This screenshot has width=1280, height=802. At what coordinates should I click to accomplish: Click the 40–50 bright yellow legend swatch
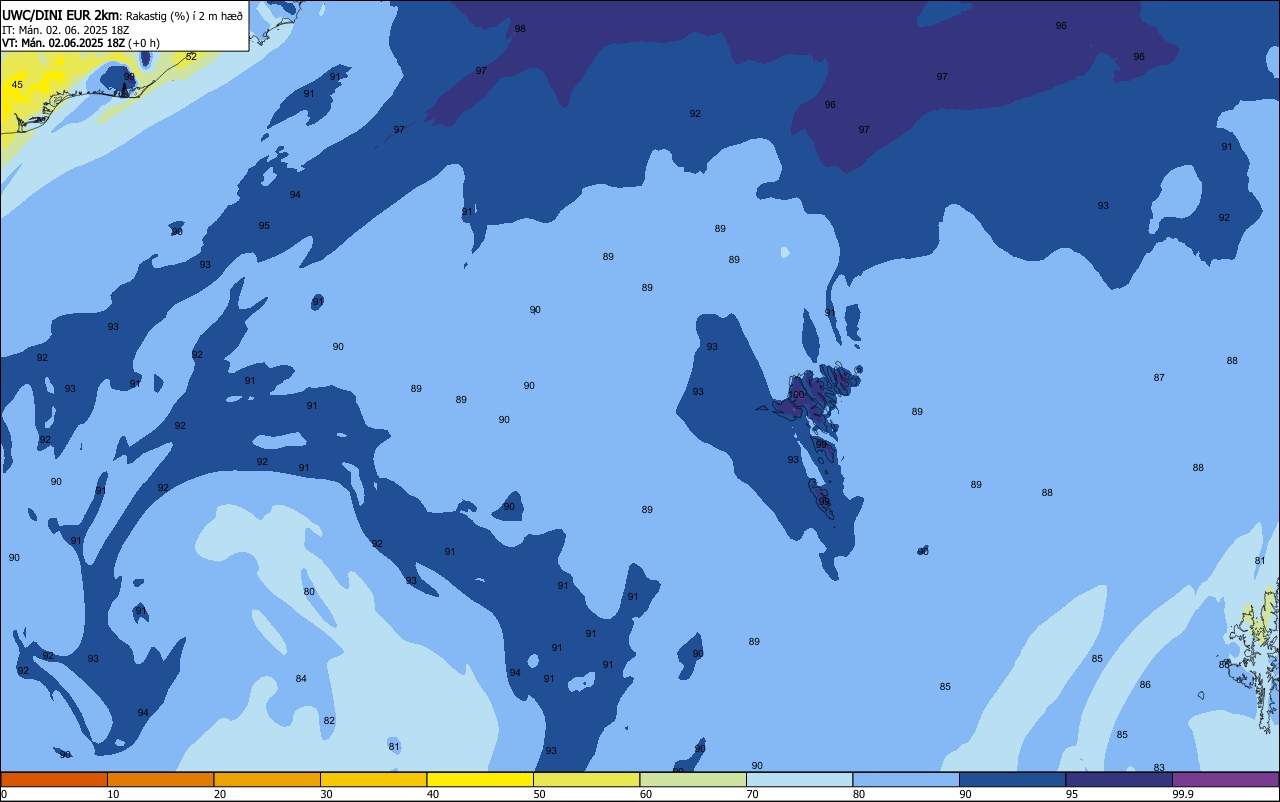(x=480, y=779)
